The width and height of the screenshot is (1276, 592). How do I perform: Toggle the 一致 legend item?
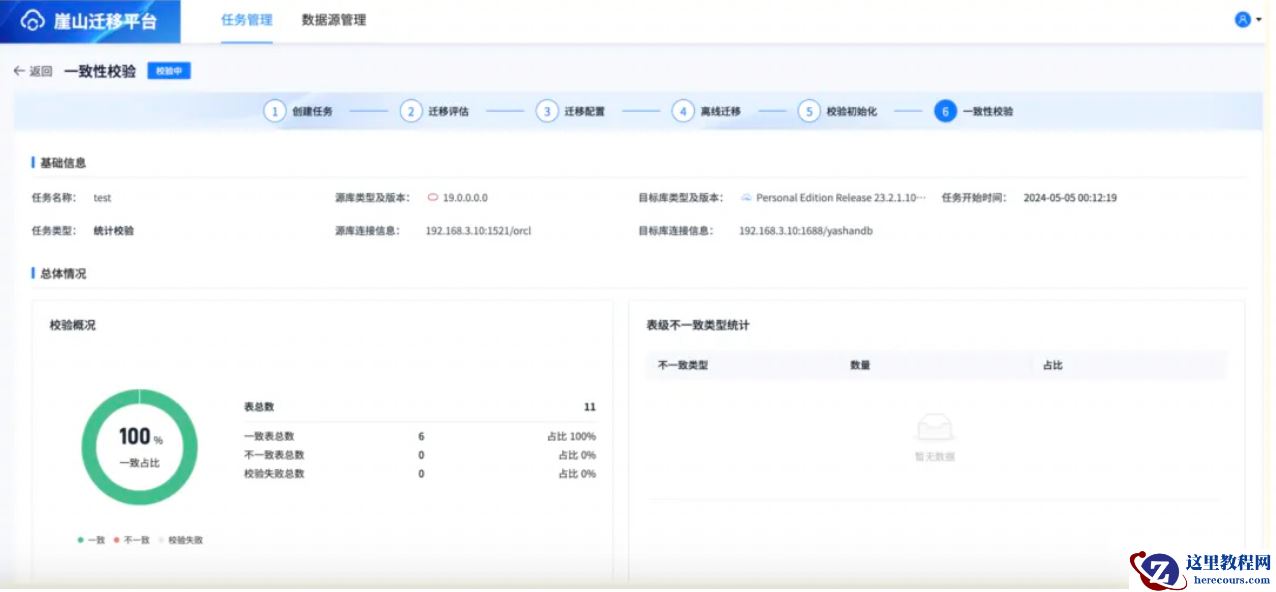pyautogui.click(x=92, y=540)
